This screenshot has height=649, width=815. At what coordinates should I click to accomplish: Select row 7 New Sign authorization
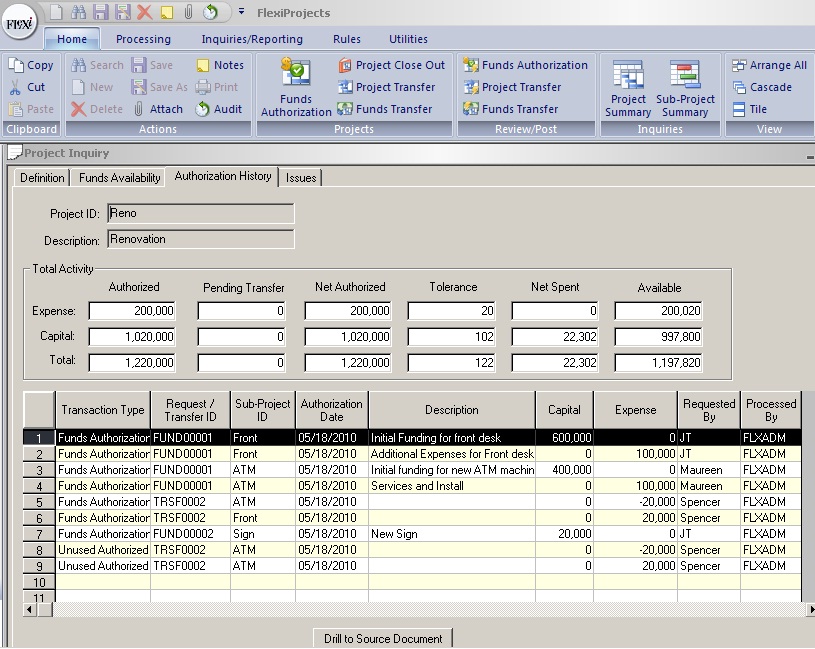pyautogui.click(x=451, y=534)
